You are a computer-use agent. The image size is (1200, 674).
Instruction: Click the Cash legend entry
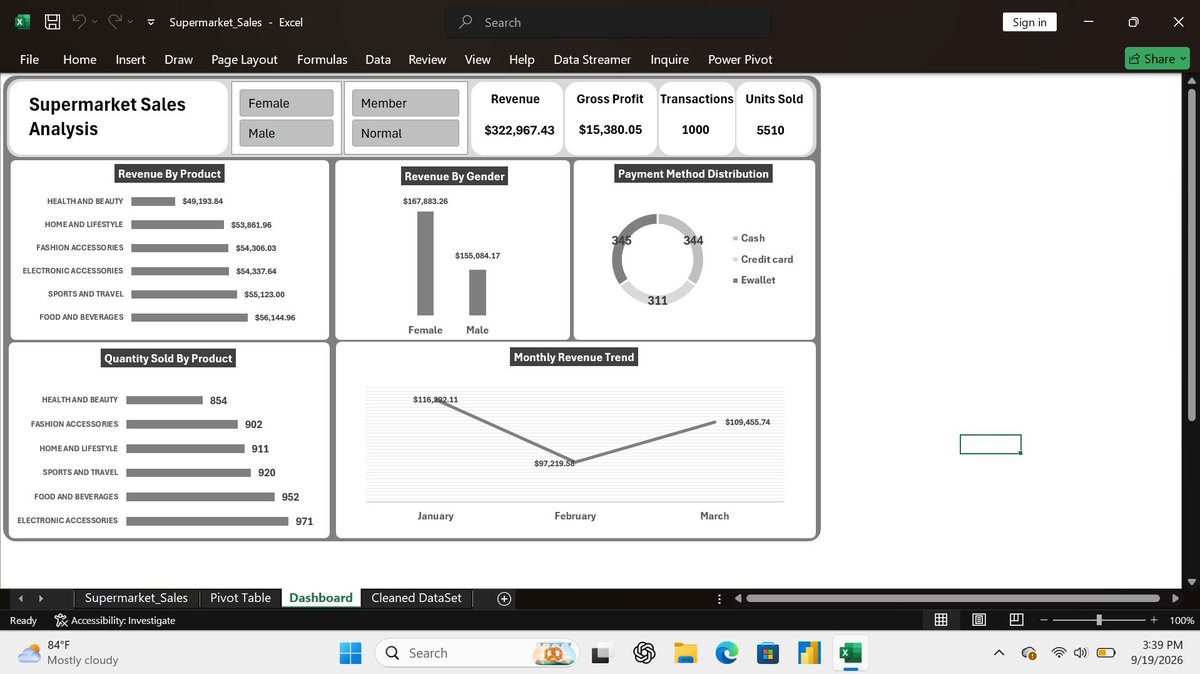coord(750,238)
